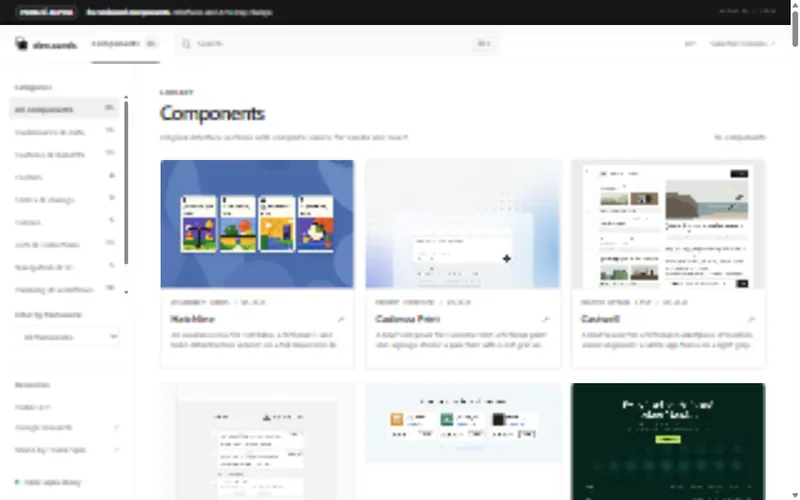Select the highlighted All components category
This screenshot has height=500, width=800.
(x=64, y=109)
